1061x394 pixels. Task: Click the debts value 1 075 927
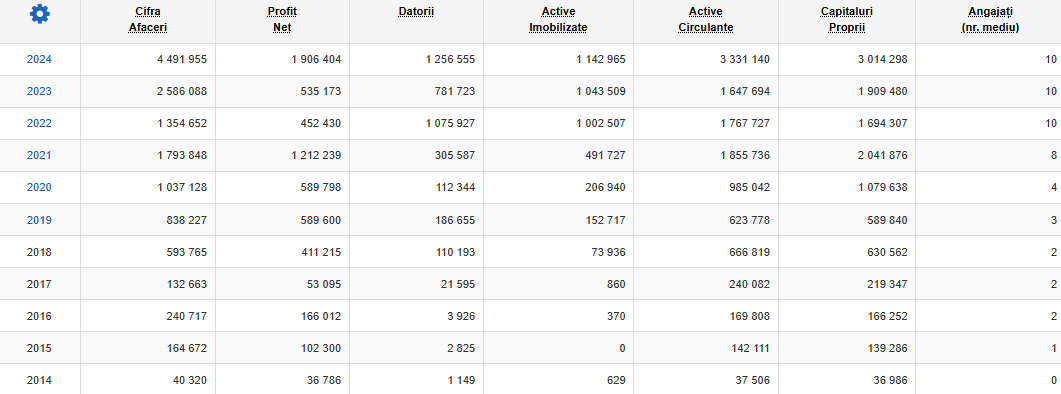pos(450,123)
